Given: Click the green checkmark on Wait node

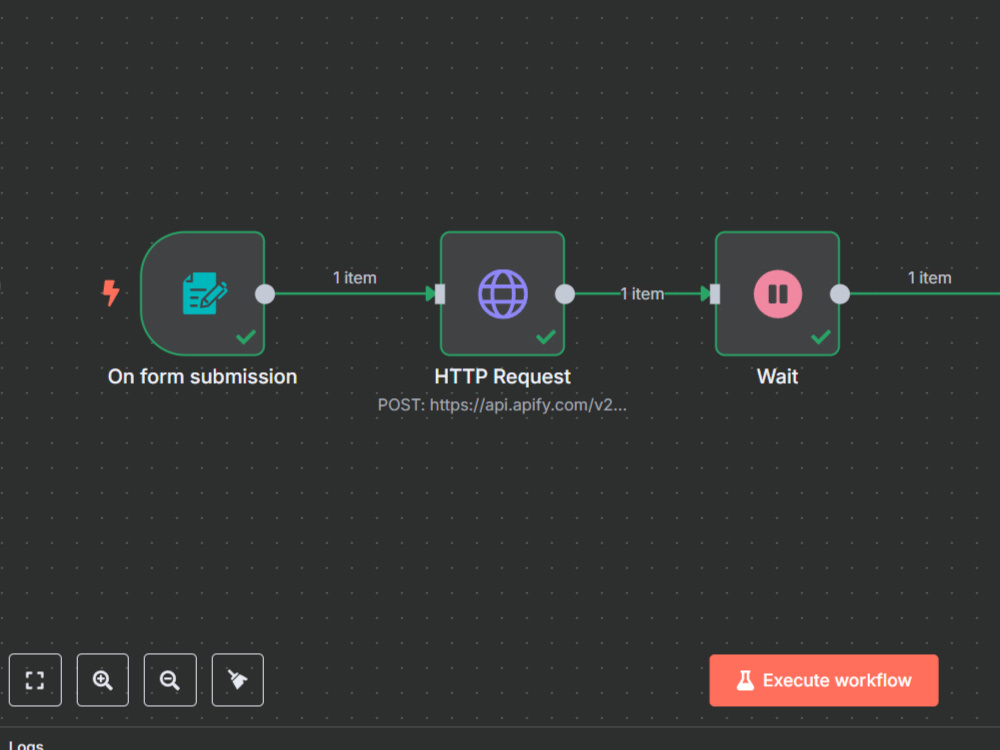Looking at the screenshot, I should tap(821, 337).
